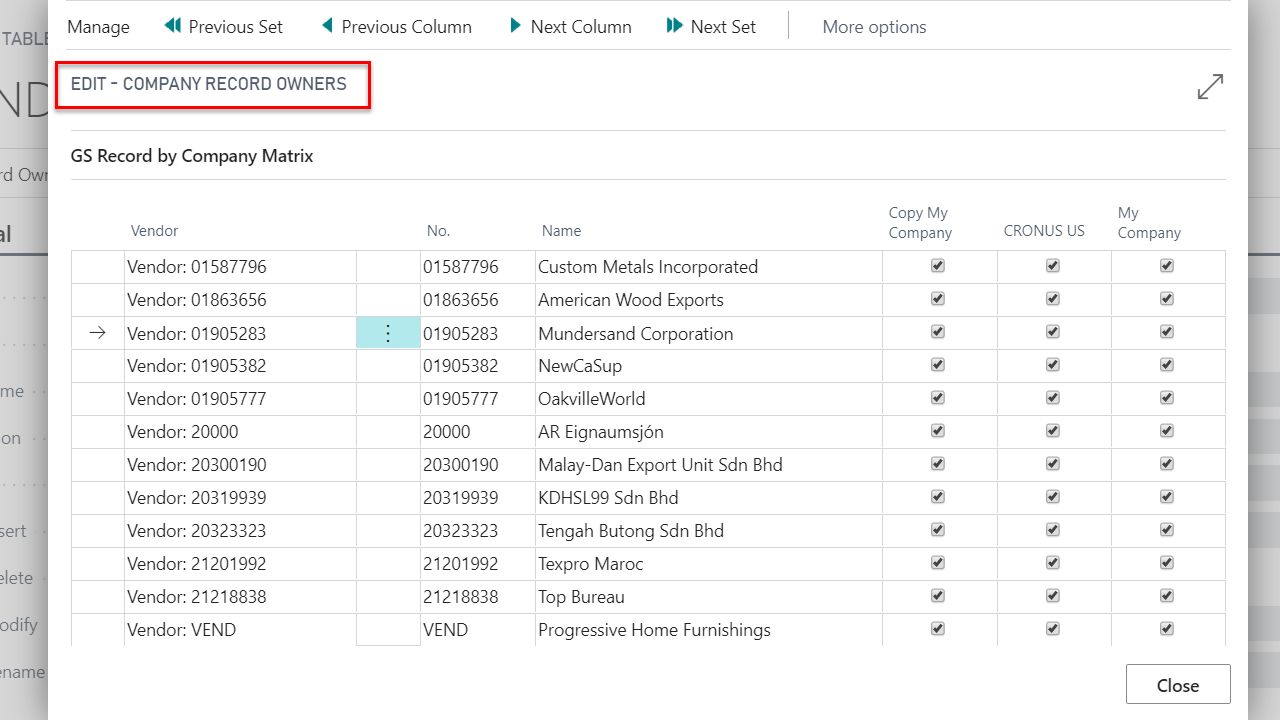Select the Malay-Dan Export Unit Sdn Bhd name cell
Screen dimensions: 1280x720
pos(660,465)
